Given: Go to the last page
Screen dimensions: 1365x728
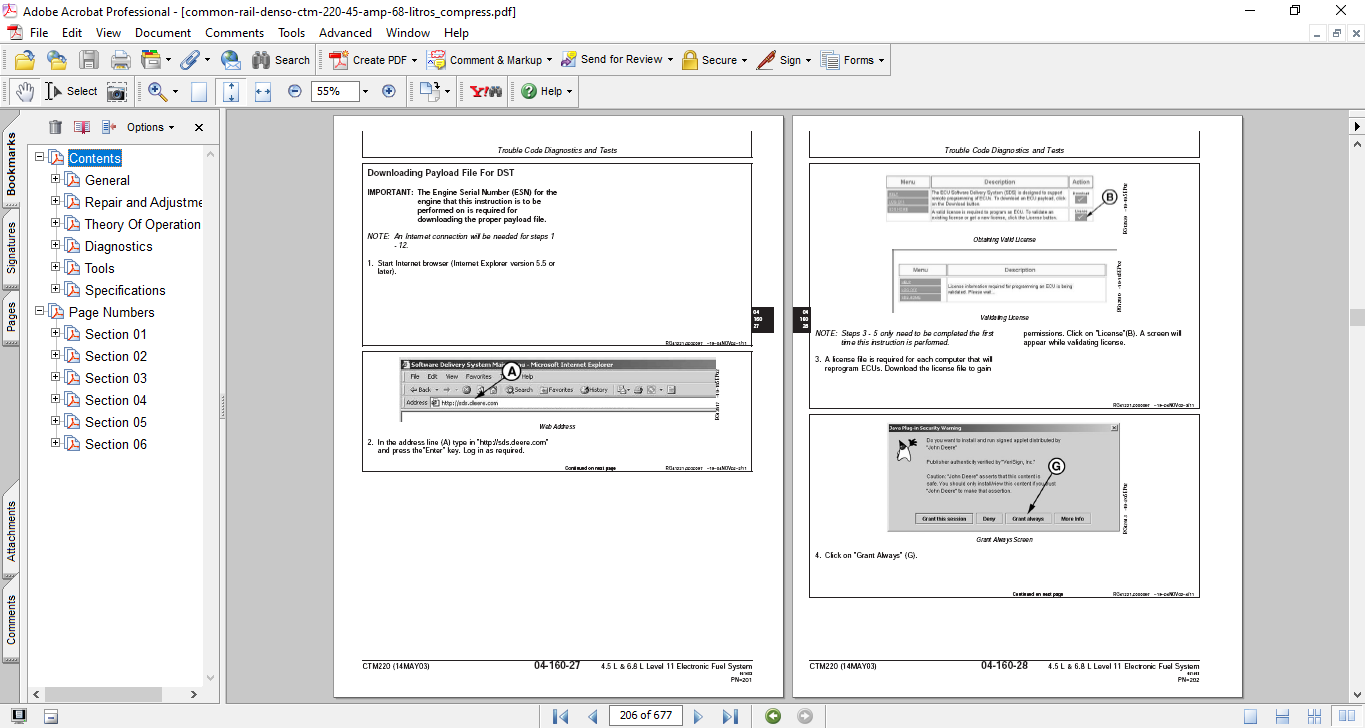Looking at the screenshot, I should click(730, 716).
